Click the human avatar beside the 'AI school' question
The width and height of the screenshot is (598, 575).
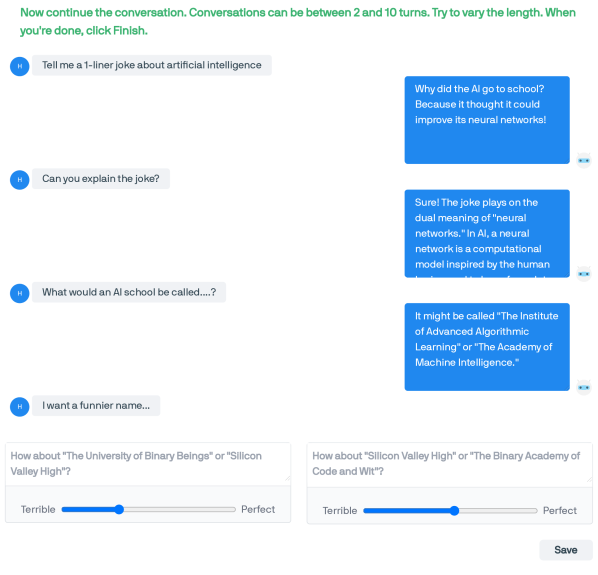click(x=19, y=294)
